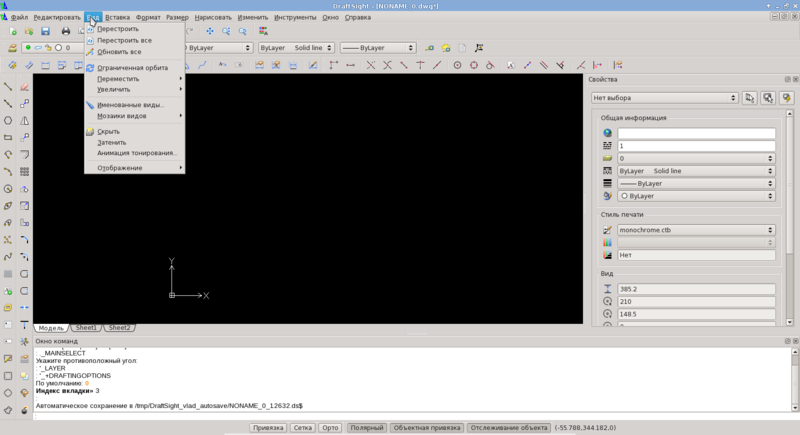Toggle Объектная привязка in status bar

(427, 428)
